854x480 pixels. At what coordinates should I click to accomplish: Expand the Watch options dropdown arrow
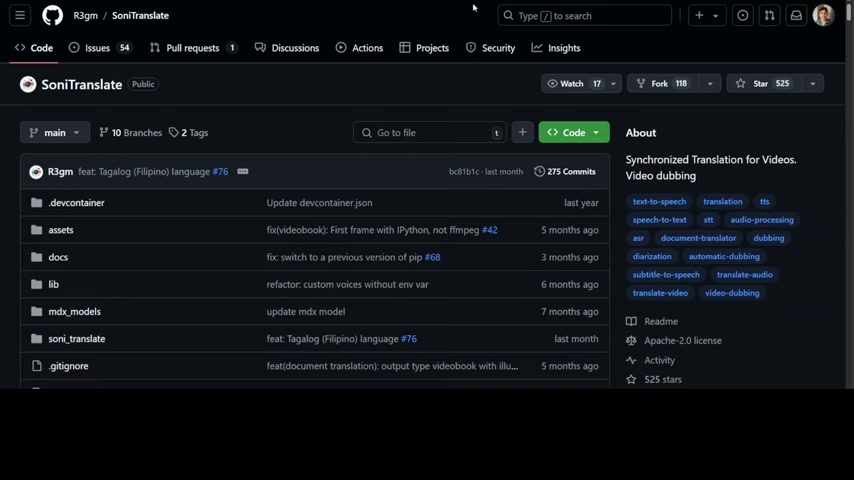[613, 83]
